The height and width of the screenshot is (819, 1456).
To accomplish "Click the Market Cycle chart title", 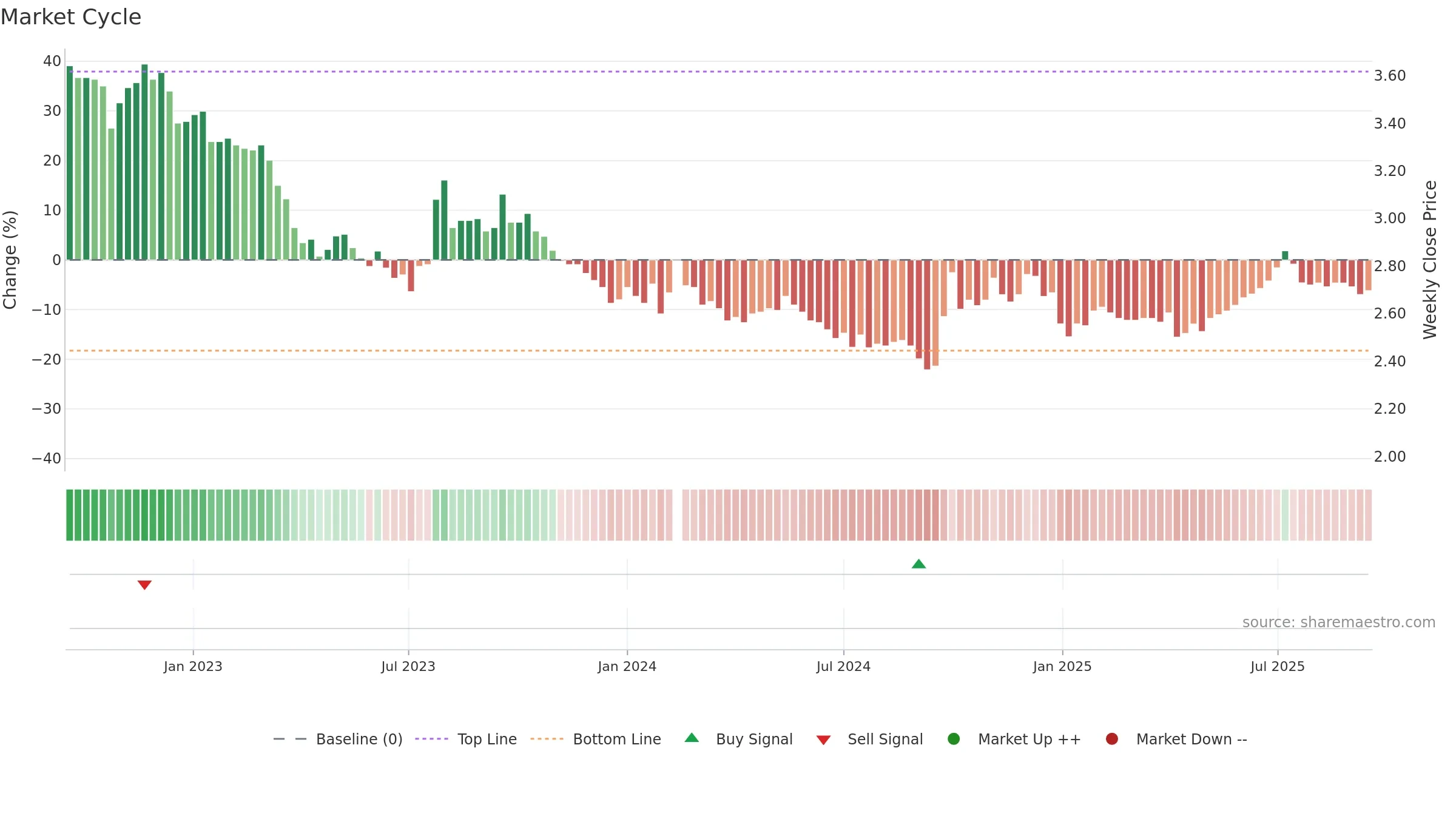I will point(71,17).
